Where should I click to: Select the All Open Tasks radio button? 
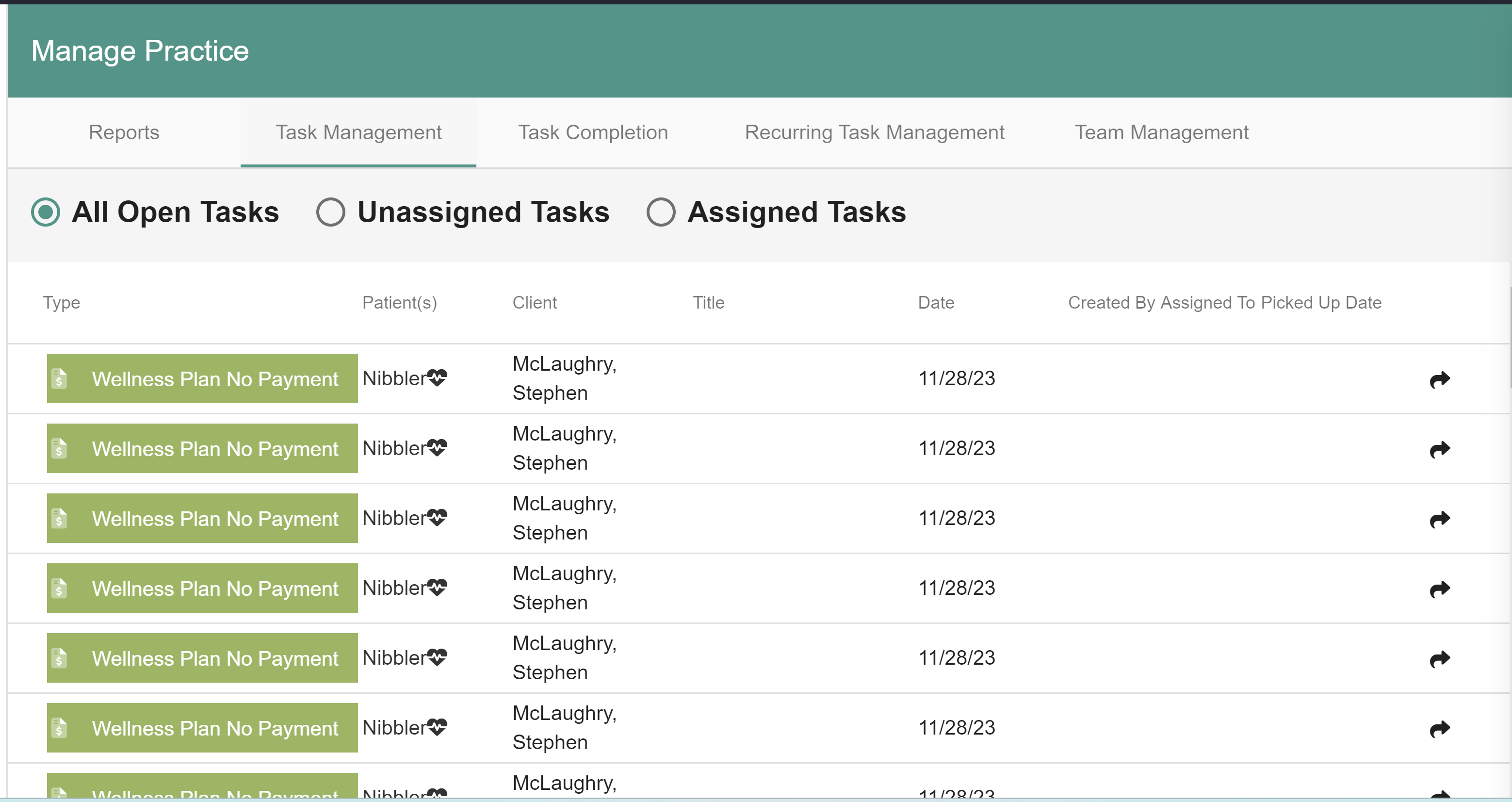[46, 212]
